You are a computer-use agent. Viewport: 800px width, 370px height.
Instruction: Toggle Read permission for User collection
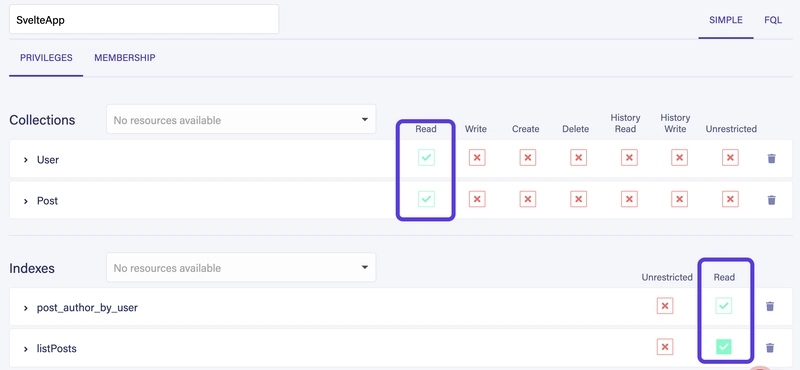[426, 158]
